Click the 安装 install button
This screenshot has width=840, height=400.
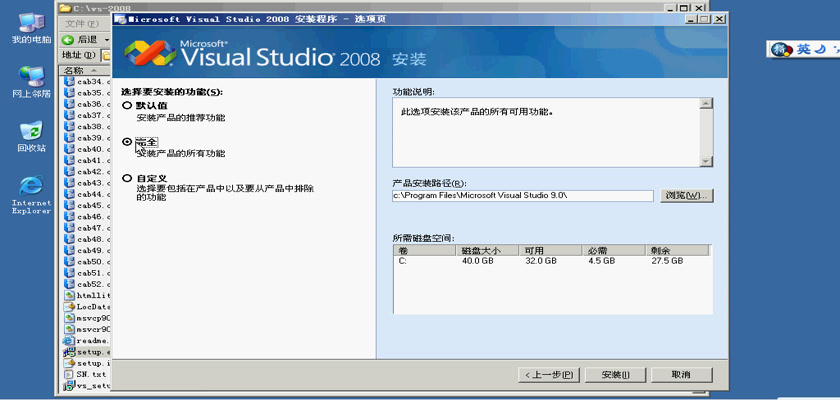click(x=616, y=375)
